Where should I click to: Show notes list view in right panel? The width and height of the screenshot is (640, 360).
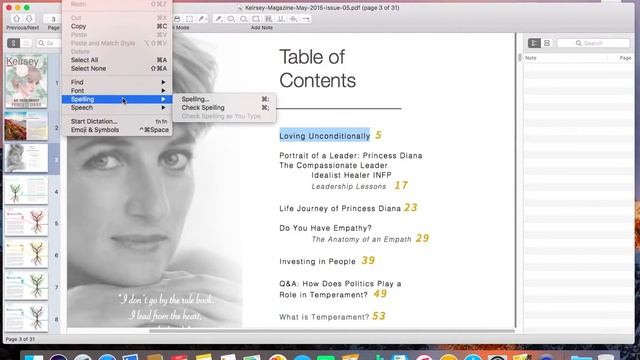(534, 43)
